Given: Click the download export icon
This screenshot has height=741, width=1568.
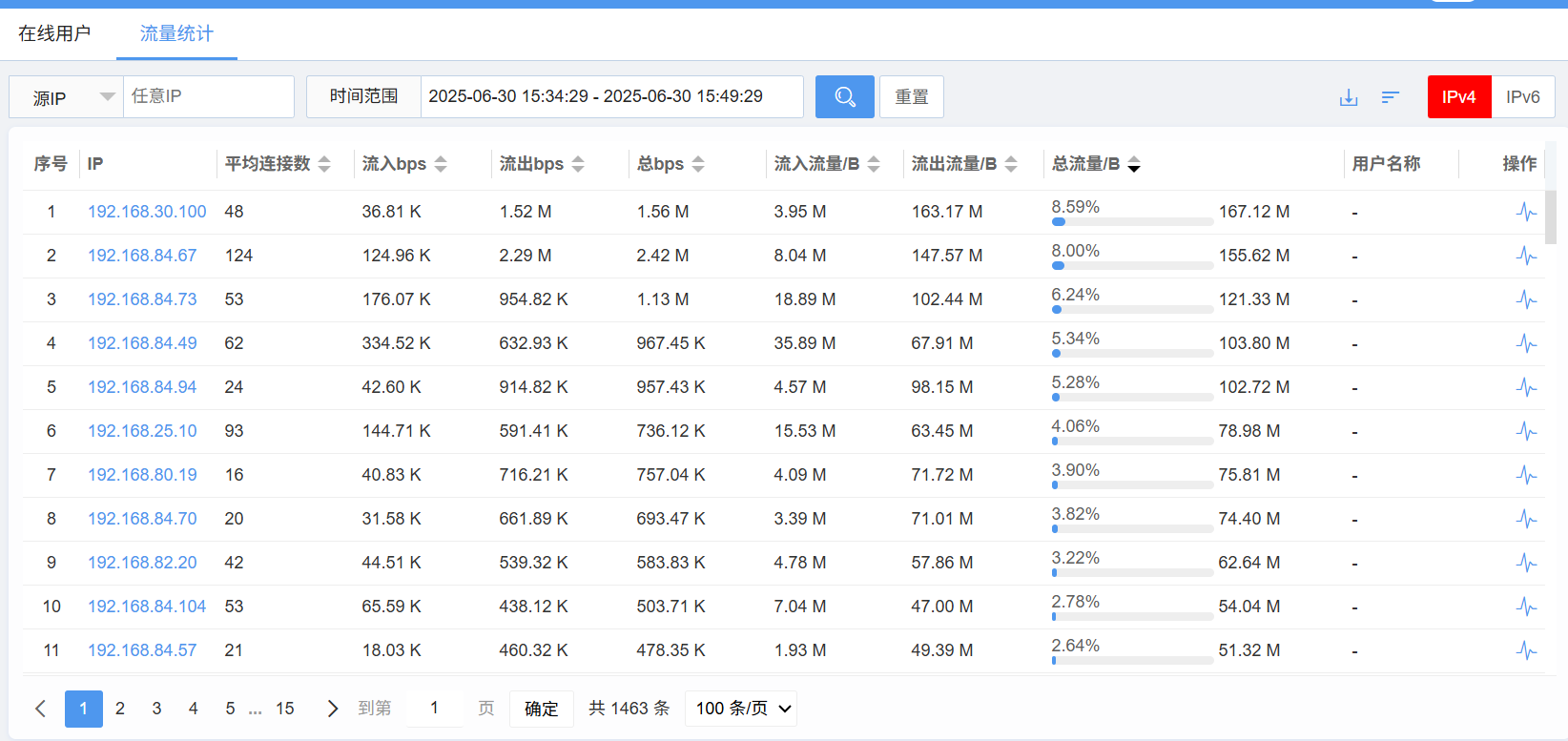Looking at the screenshot, I should pyautogui.click(x=1349, y=97).
